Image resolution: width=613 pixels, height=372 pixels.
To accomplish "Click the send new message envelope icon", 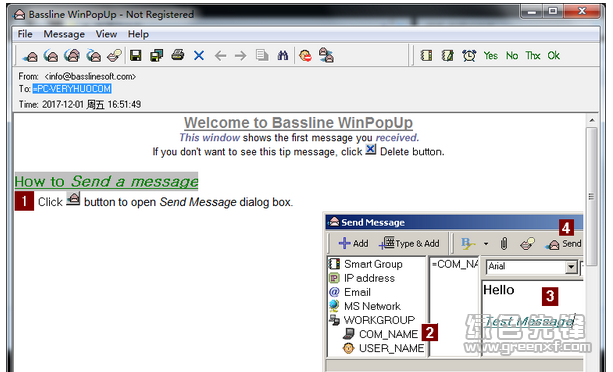I will (30, 56).
